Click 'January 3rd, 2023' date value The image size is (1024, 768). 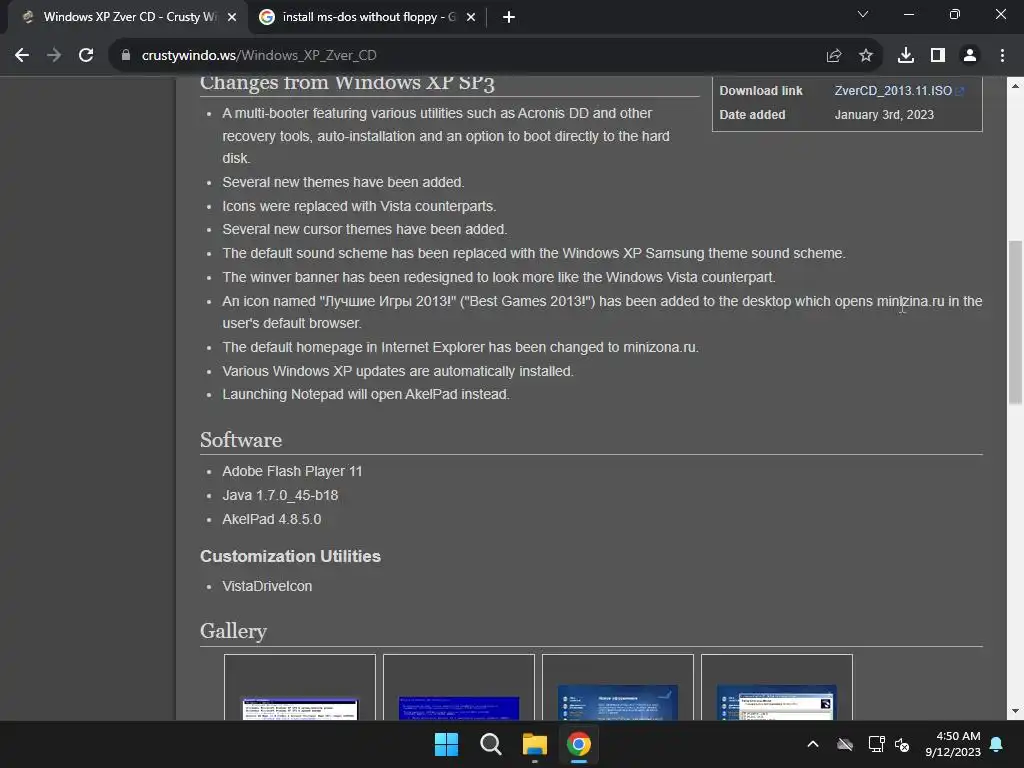(884, 115)
